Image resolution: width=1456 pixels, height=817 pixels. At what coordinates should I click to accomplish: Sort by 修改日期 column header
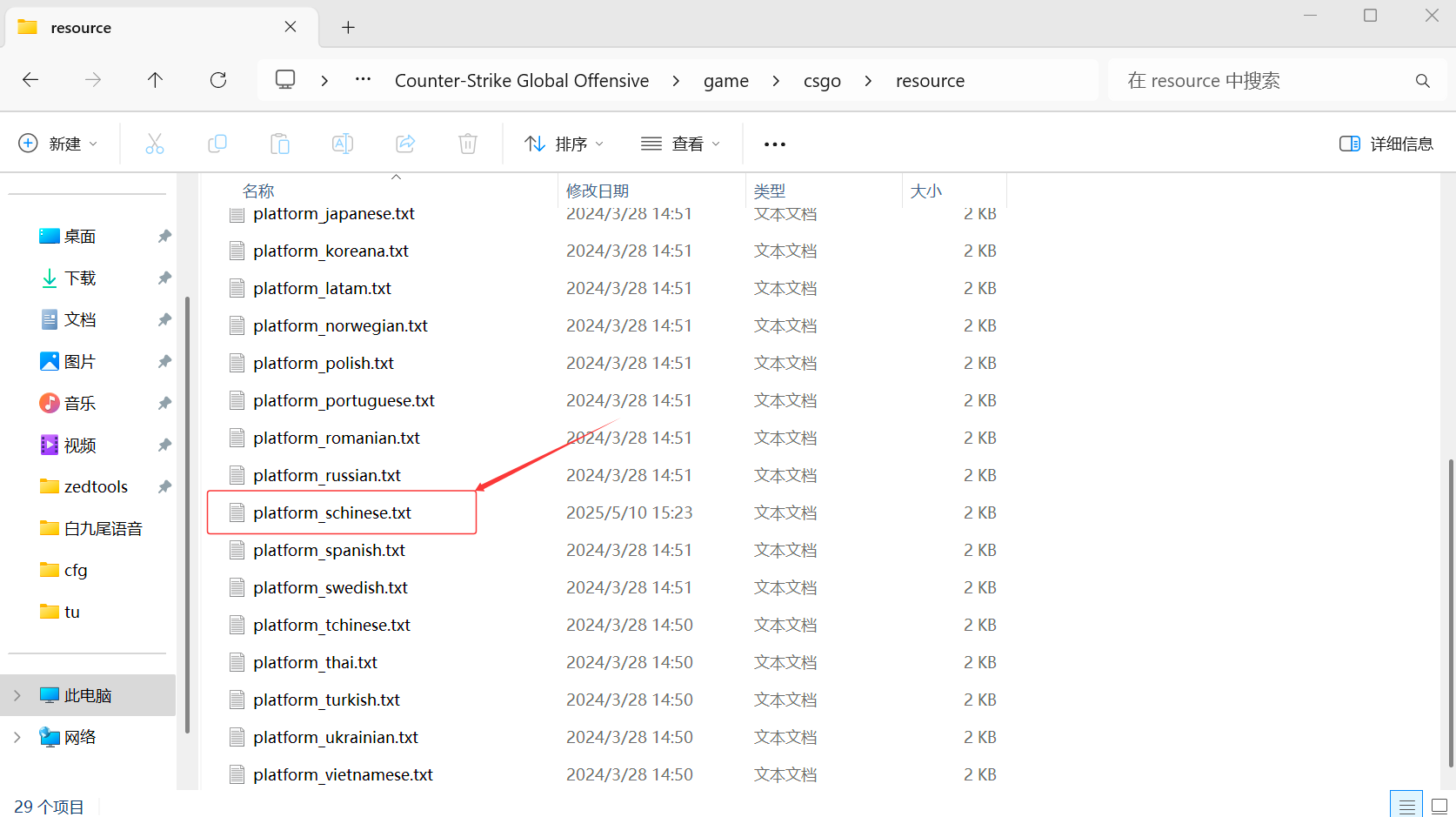[x=598, y=191]
